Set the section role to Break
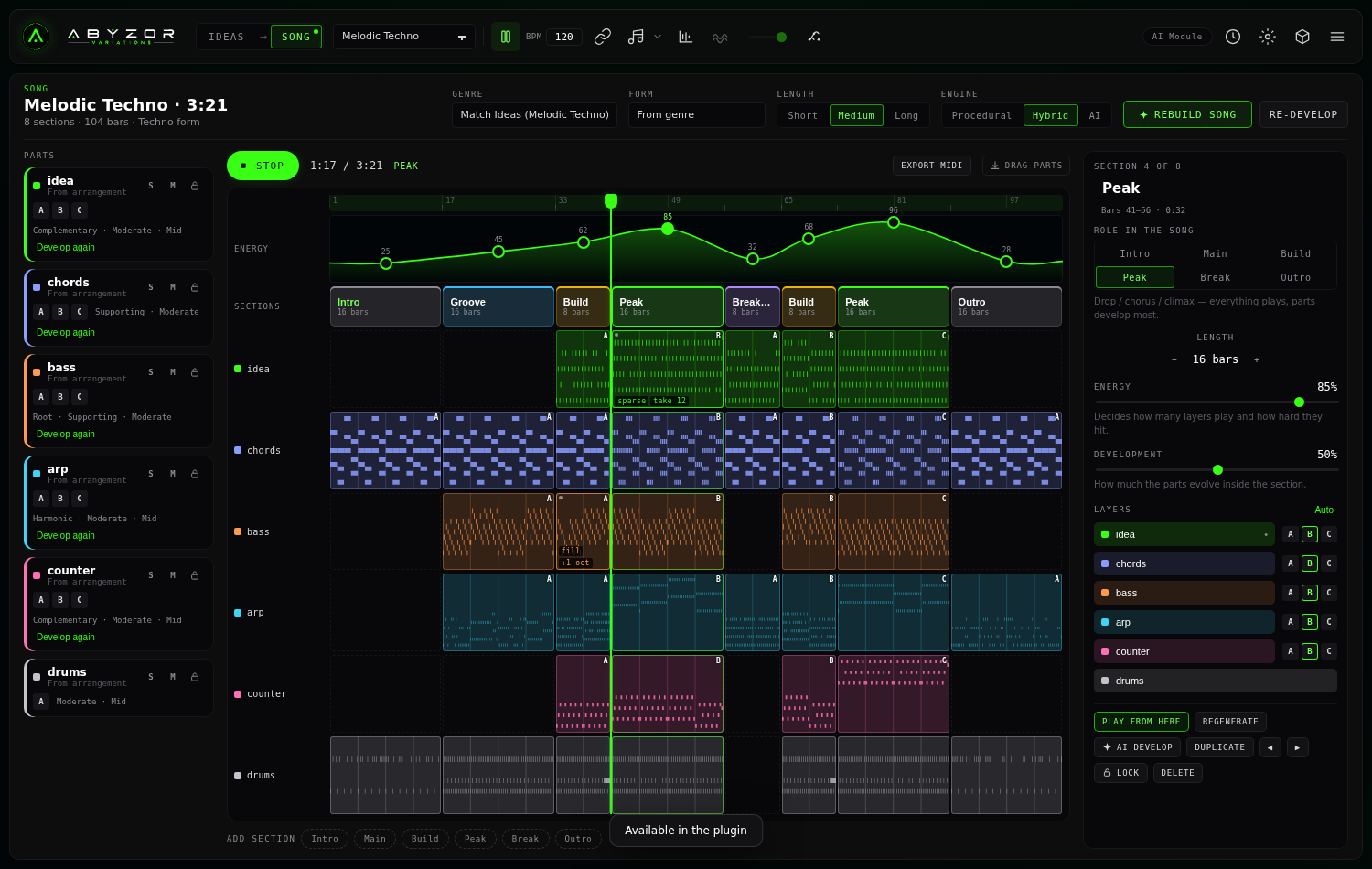The width and height of the screenshot is (1372, 869). coord(1216,277)
